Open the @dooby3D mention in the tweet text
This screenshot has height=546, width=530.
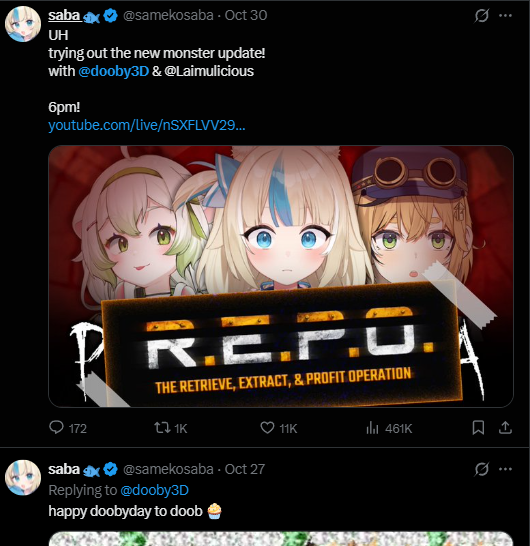coord(114,71)
